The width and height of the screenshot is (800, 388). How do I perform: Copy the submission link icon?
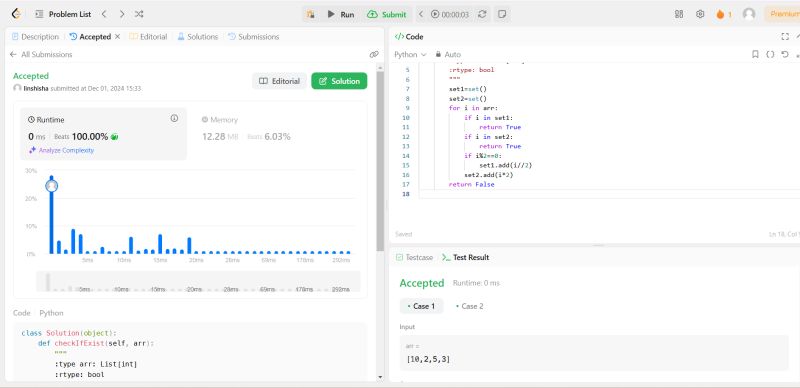click(x=374, y=54)
